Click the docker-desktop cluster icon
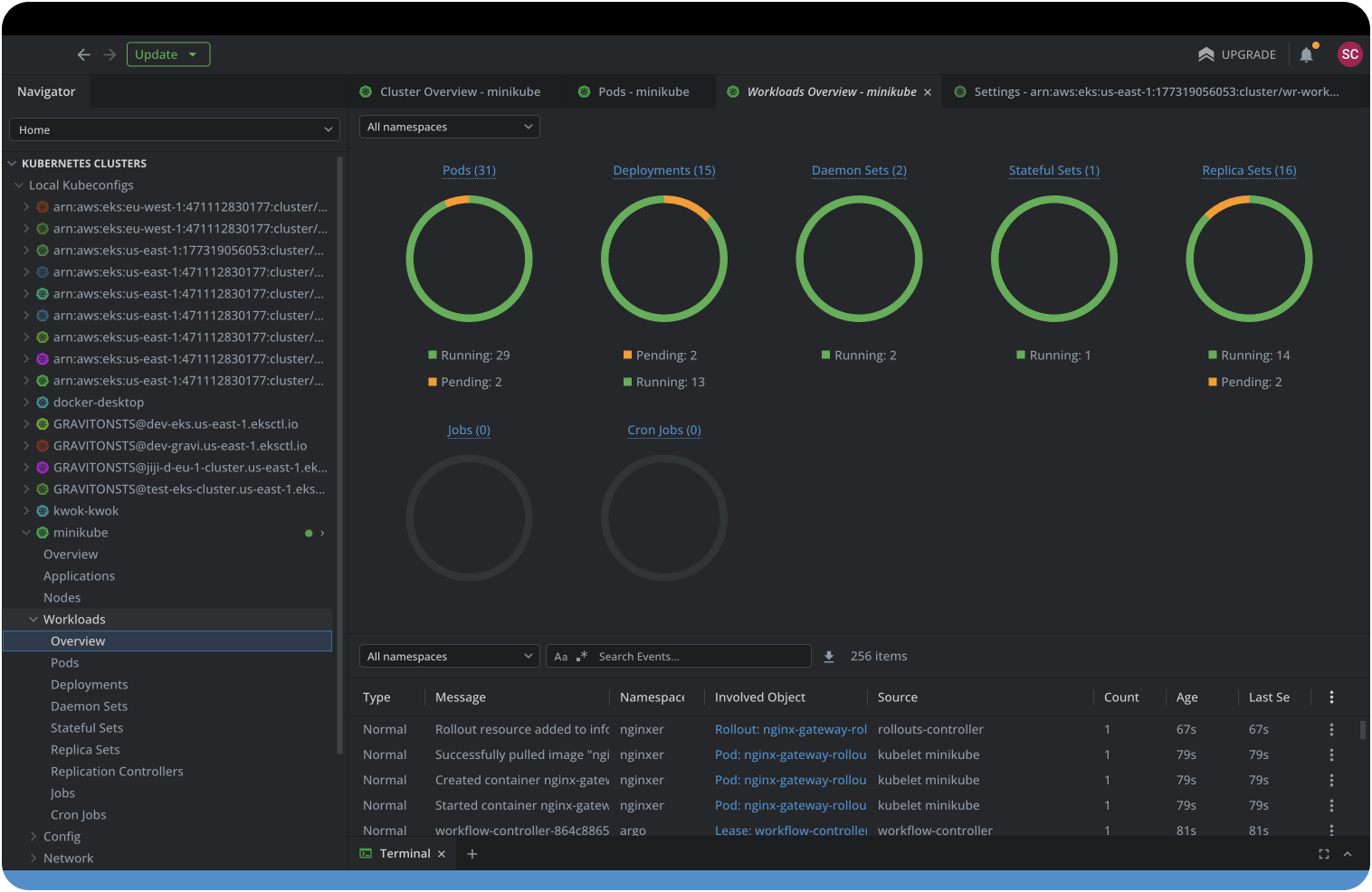The height and width of the screenshot is (892, 1372). click(x=43, y=403)
